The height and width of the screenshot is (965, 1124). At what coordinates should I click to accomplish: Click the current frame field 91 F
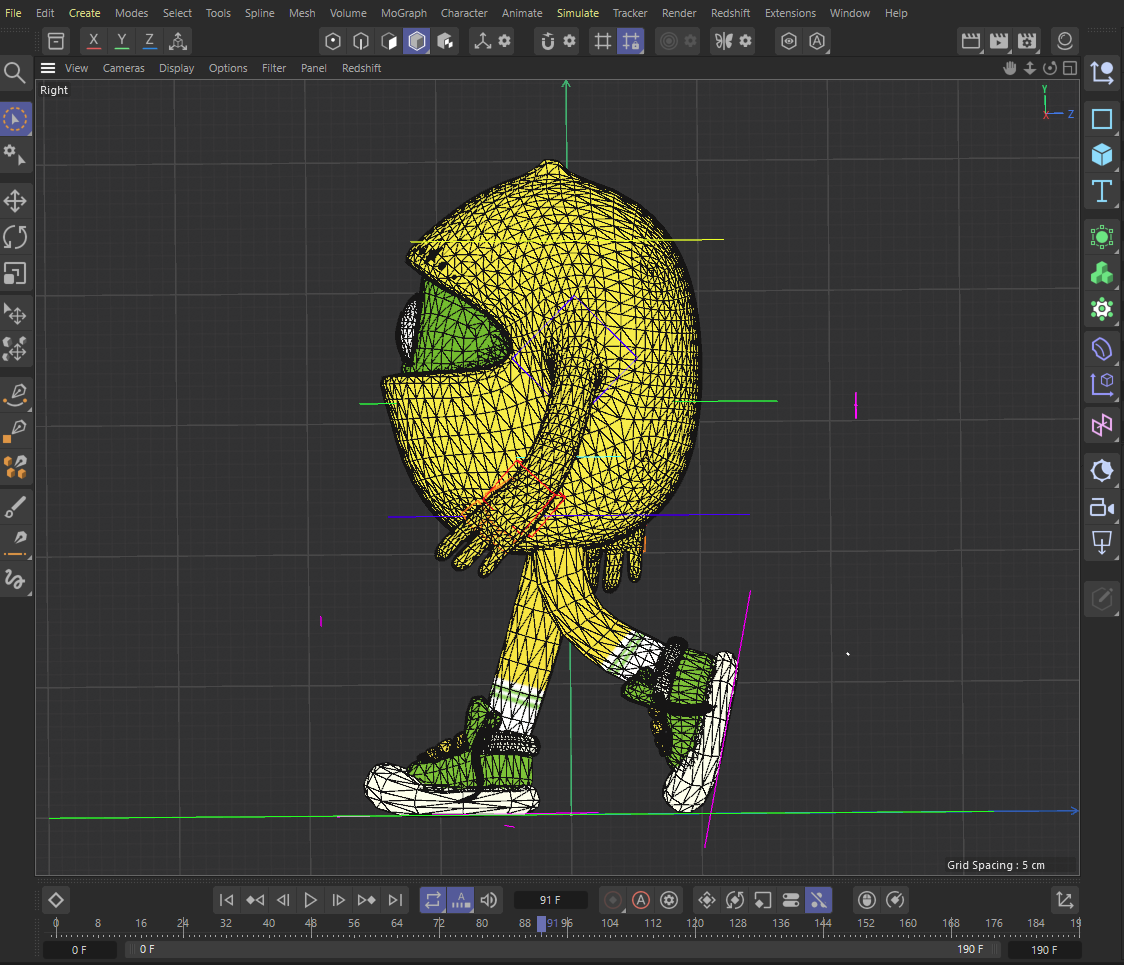(x=550, y=900)
